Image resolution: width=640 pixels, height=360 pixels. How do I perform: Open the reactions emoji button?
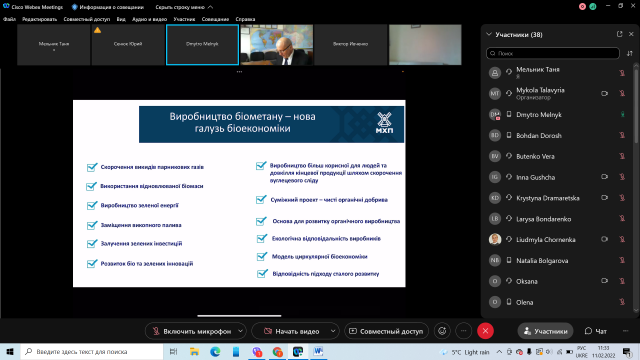pos(442,331)
